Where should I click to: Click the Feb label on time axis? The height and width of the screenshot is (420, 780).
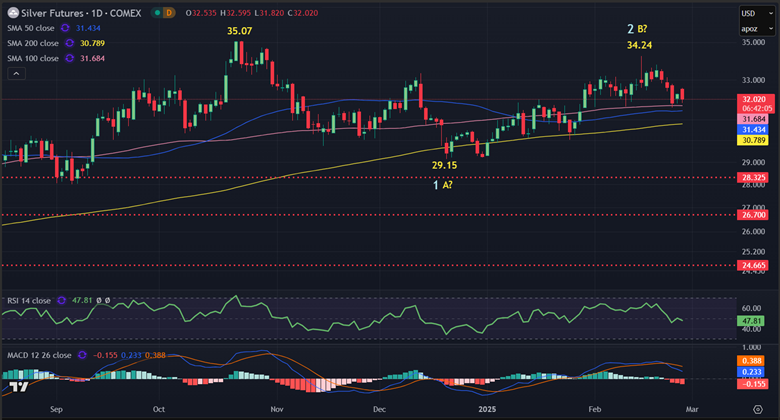[x=595, y=409]
